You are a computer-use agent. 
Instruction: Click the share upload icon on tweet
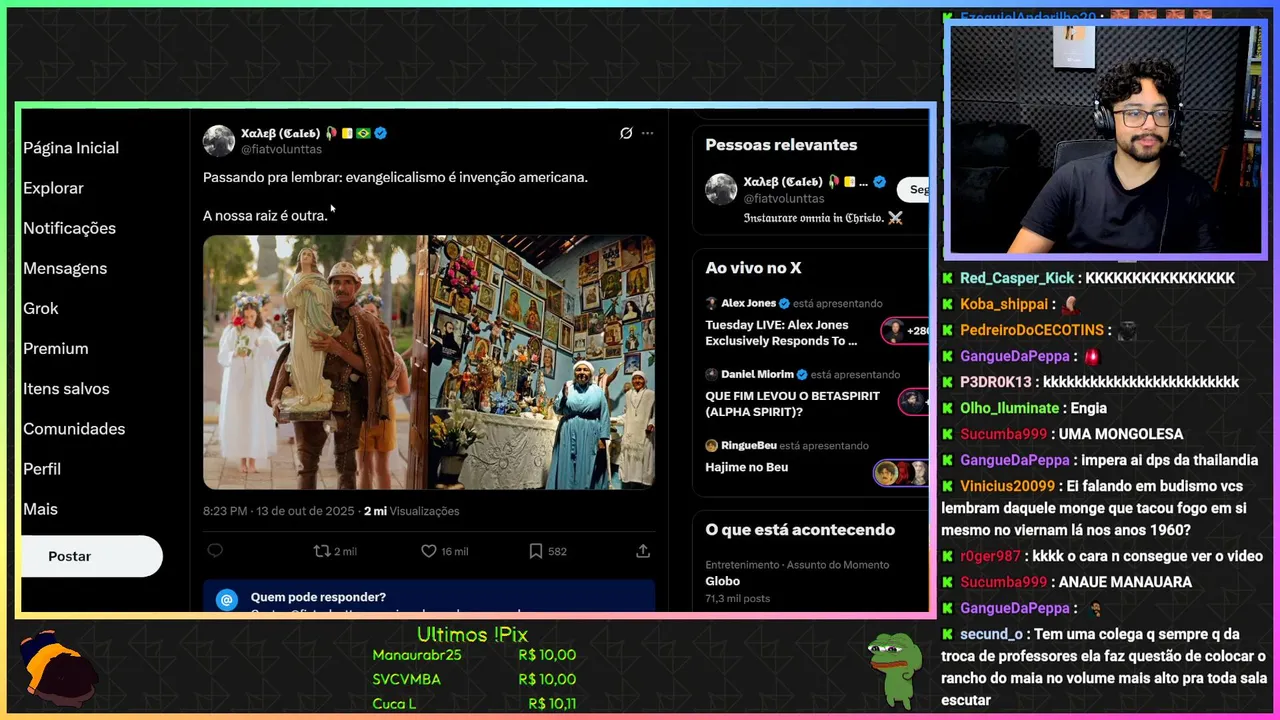643,551
